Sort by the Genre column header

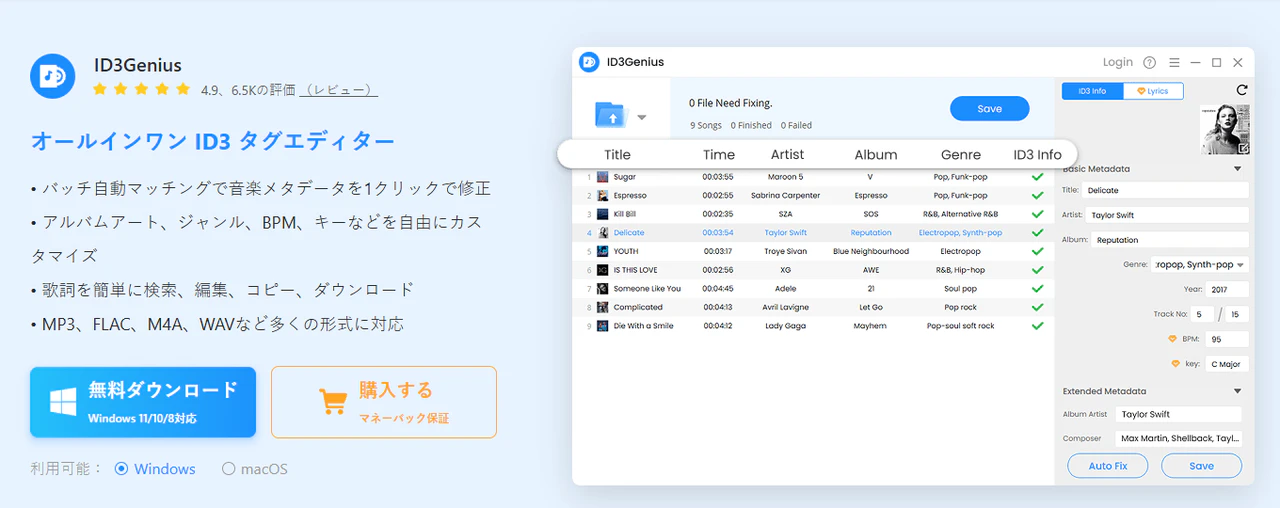click(x=961, y=154)
